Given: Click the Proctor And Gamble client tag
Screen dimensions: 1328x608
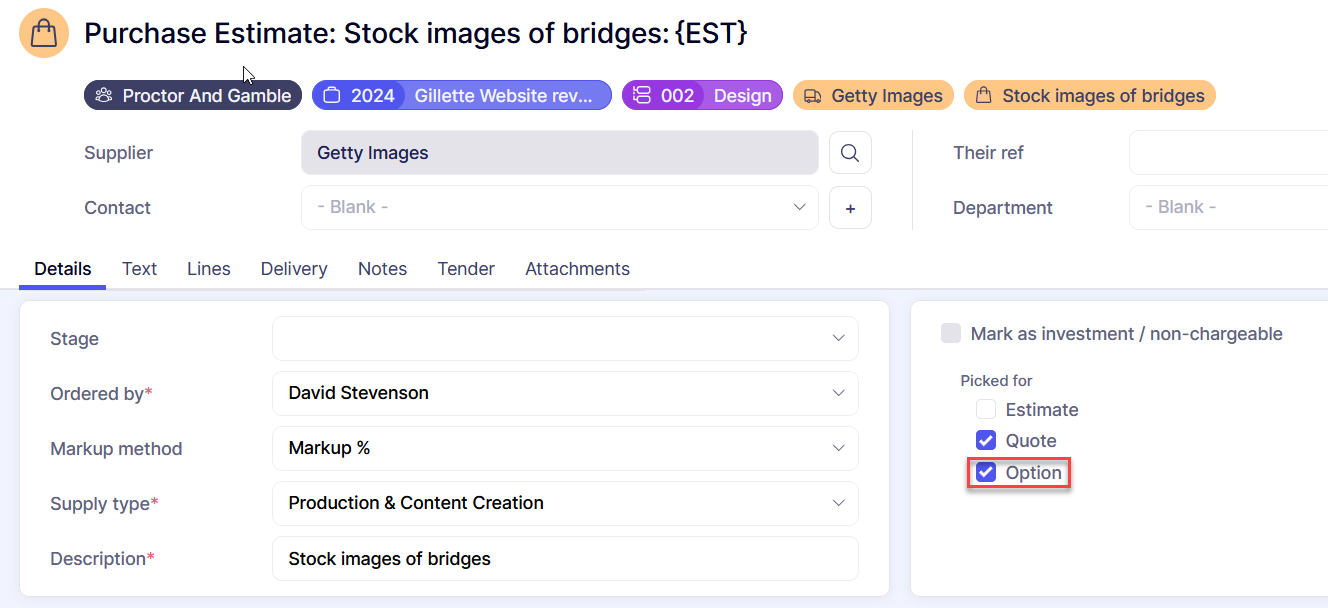Looking at the screenshot, I should pos(193,96).
